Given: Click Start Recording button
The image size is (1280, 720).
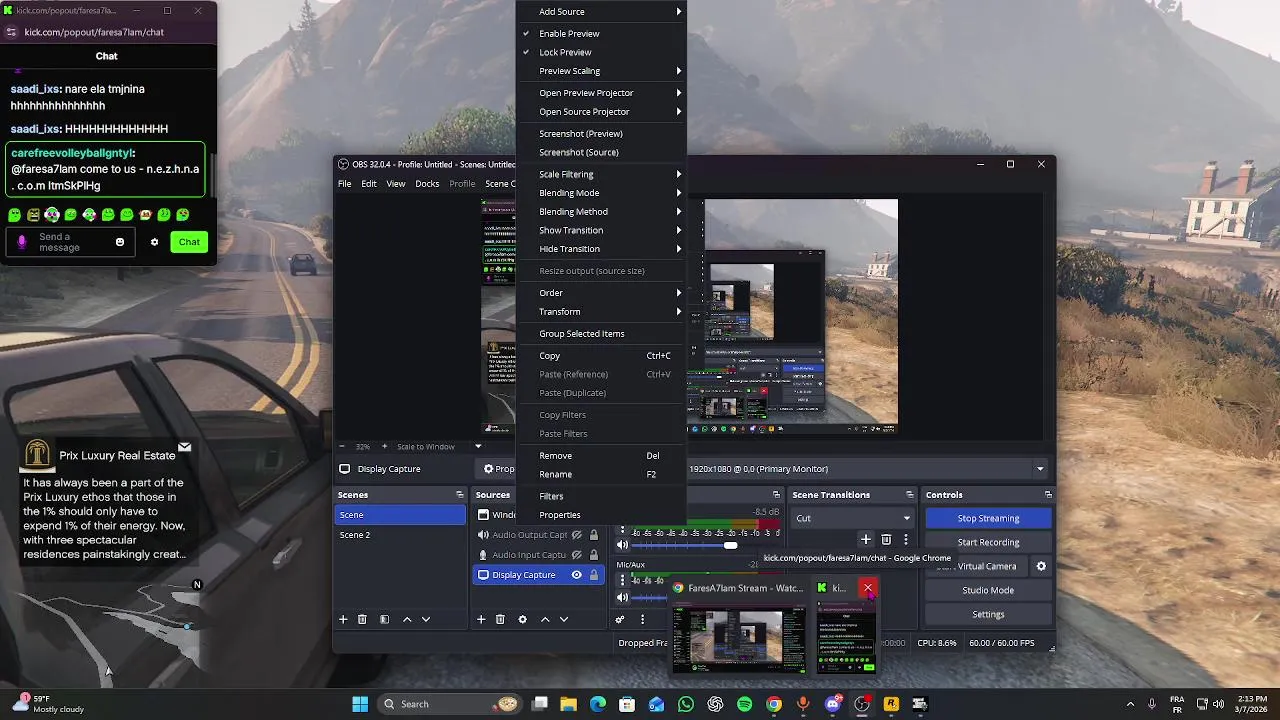Looking at the screenshot, I should point(988,542).
